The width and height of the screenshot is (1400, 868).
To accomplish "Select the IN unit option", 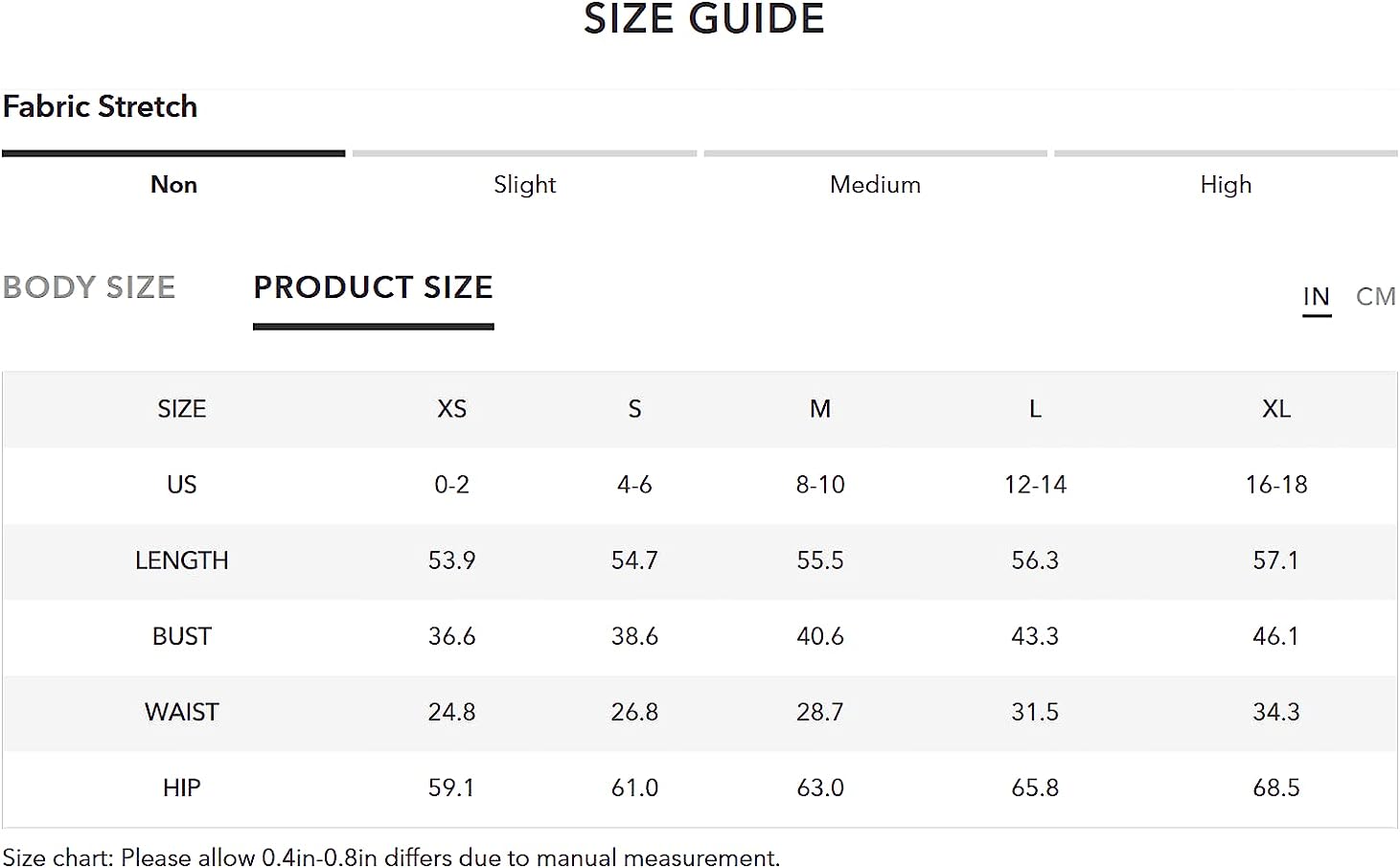I will 1316,297.
